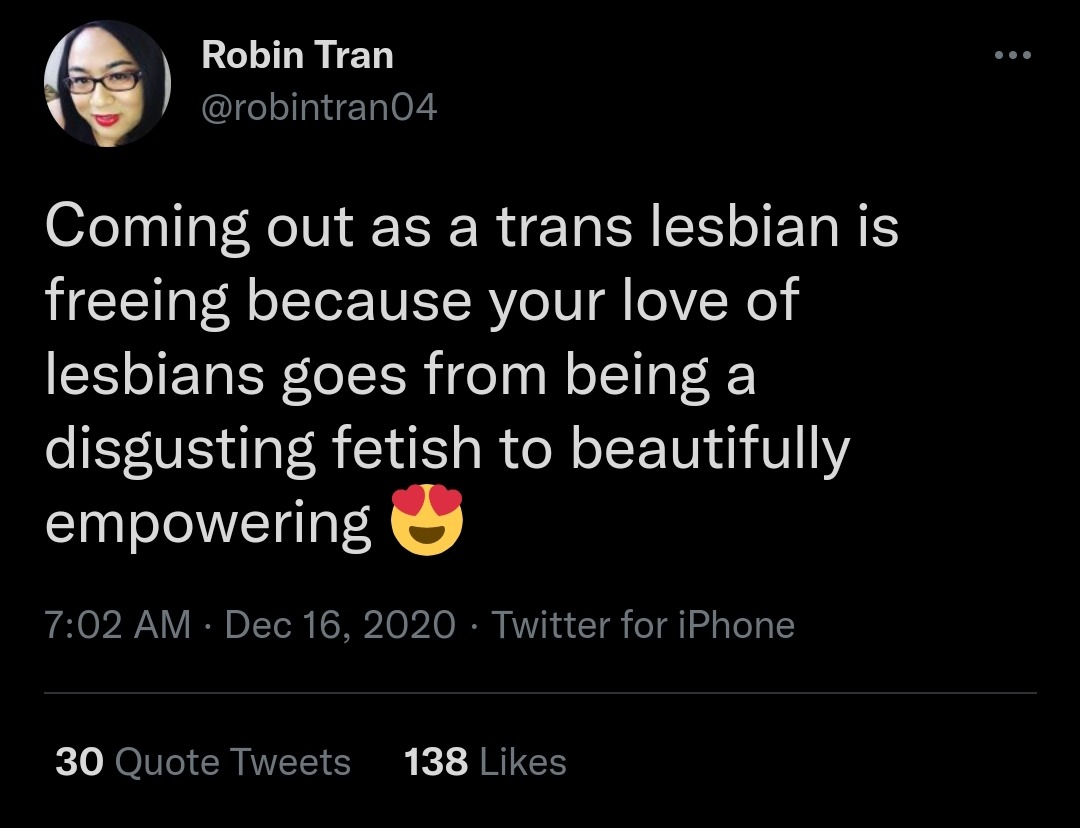
Task: Click the display name Robin Tran
Action: click(x=297, y=55)
